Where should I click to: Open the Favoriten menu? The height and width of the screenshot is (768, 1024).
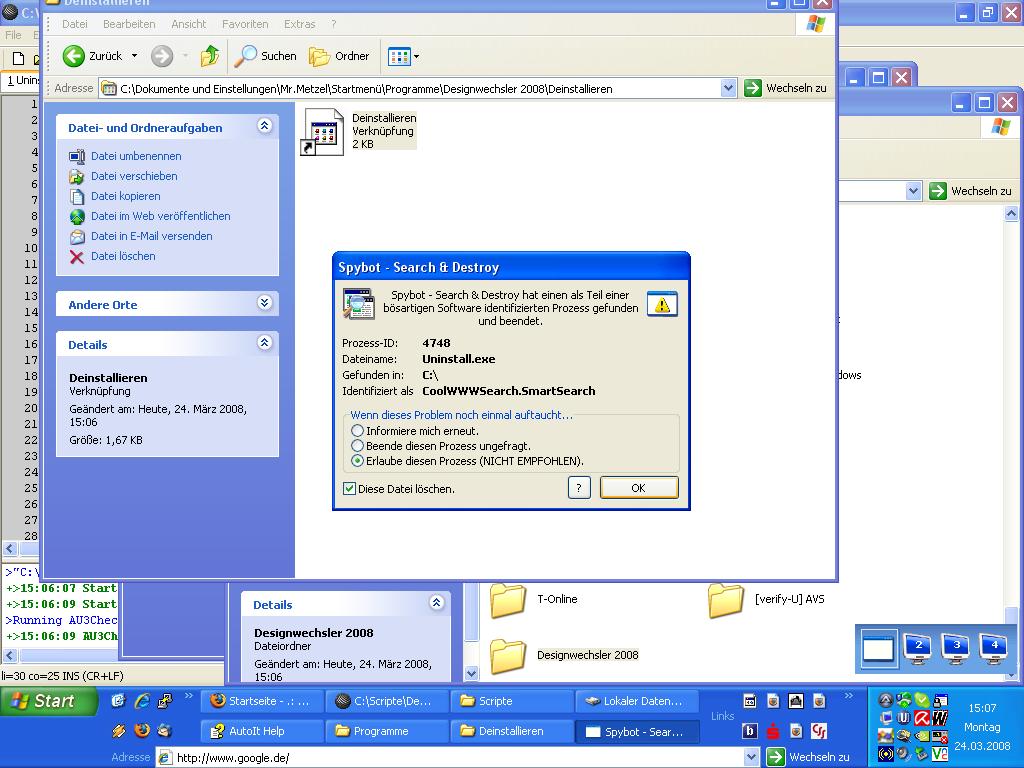point(244,24)
